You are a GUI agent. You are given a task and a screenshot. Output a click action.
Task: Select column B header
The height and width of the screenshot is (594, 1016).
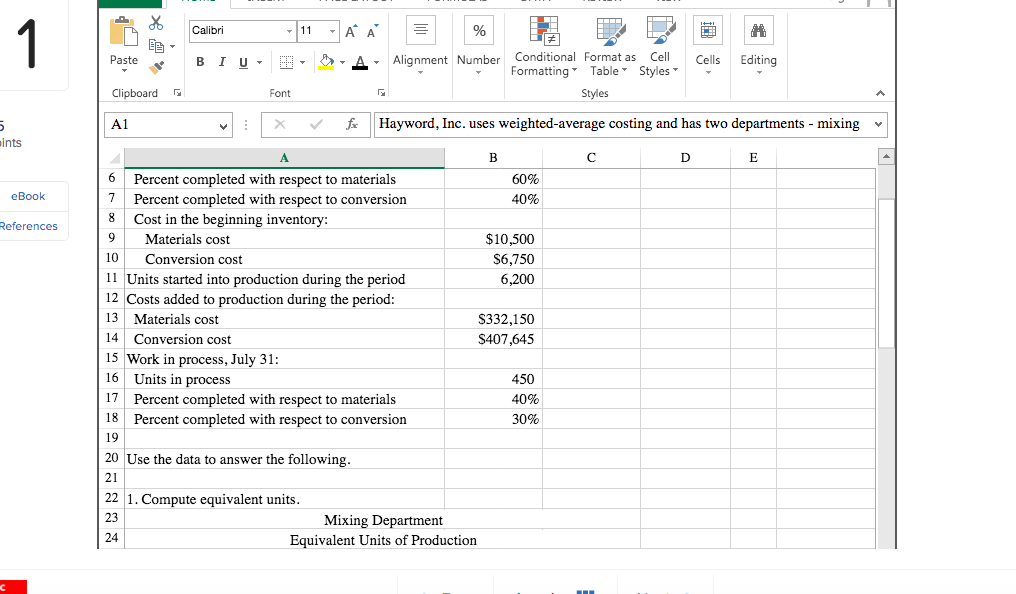[493, 158]
